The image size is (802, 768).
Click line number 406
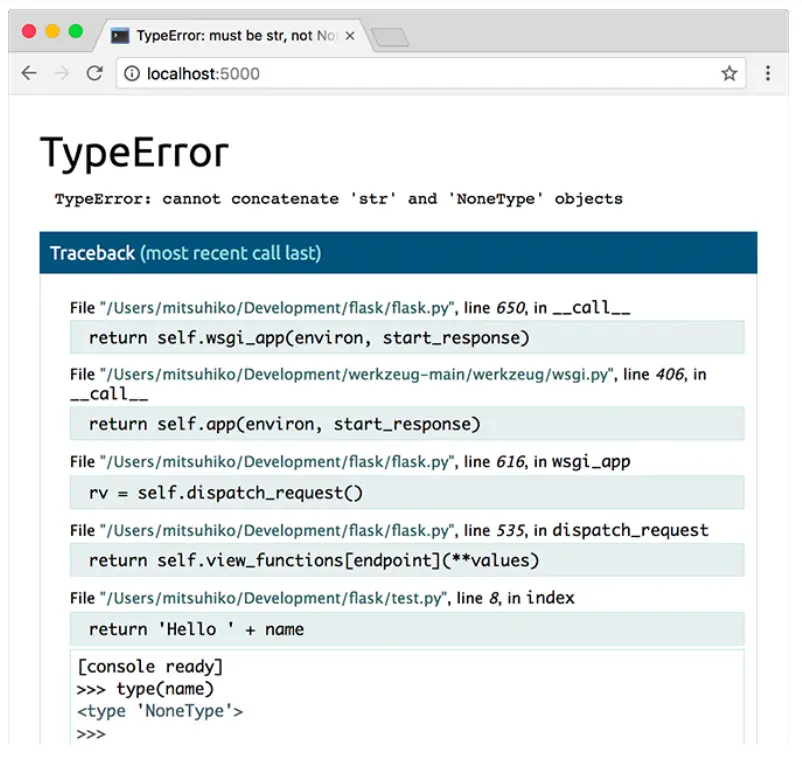point(670,374)
